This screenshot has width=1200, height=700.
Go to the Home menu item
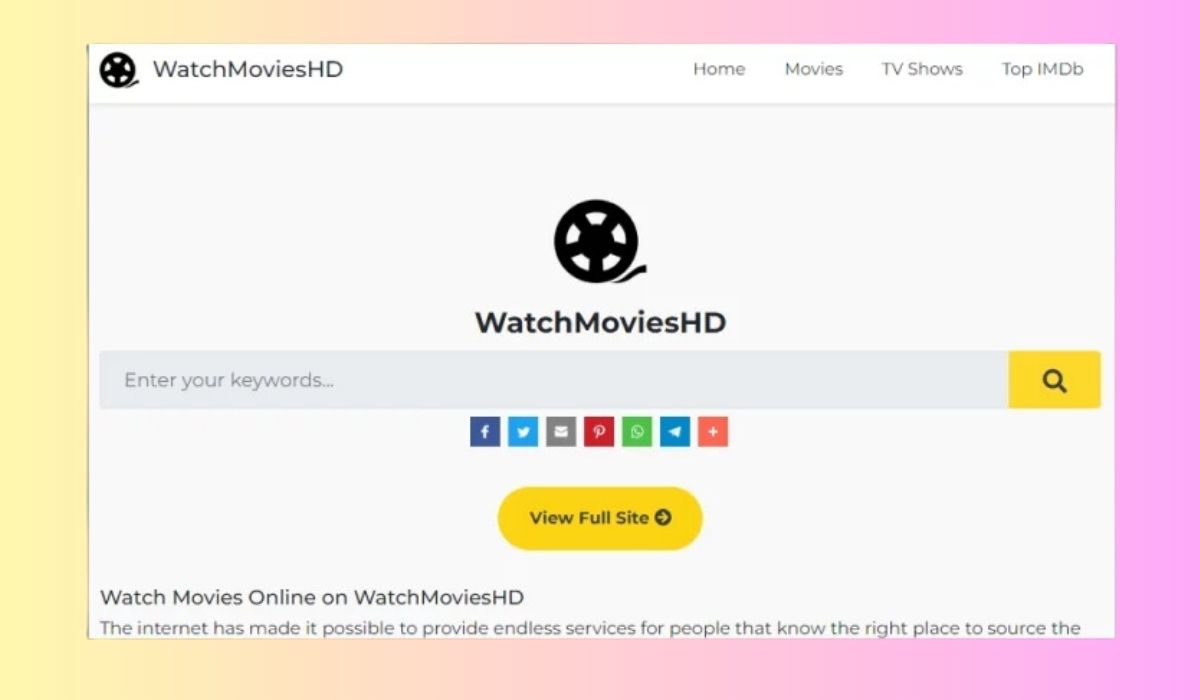719,69
